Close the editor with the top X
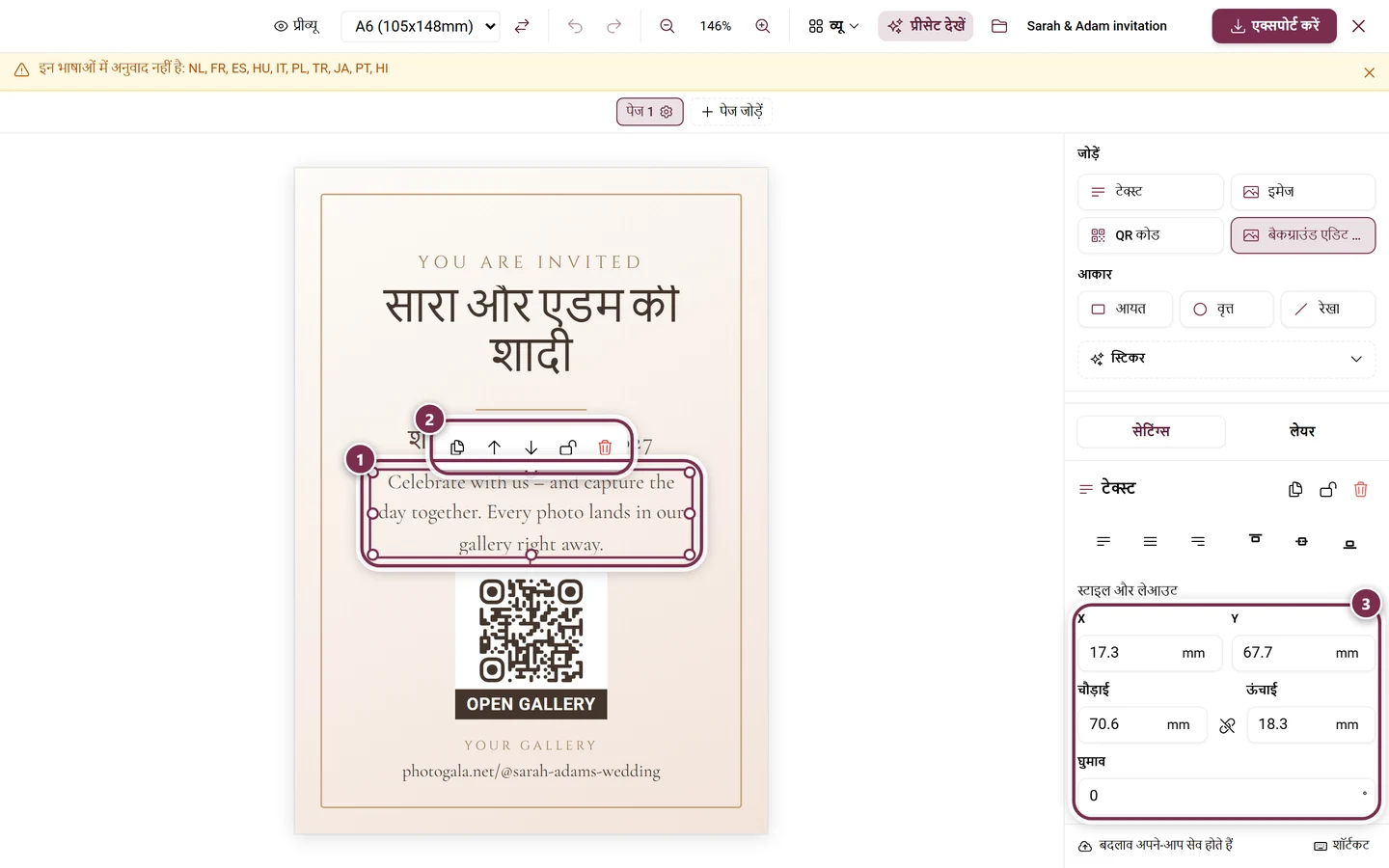This screenshot has width=1389, height=868. coord(1359,26)
